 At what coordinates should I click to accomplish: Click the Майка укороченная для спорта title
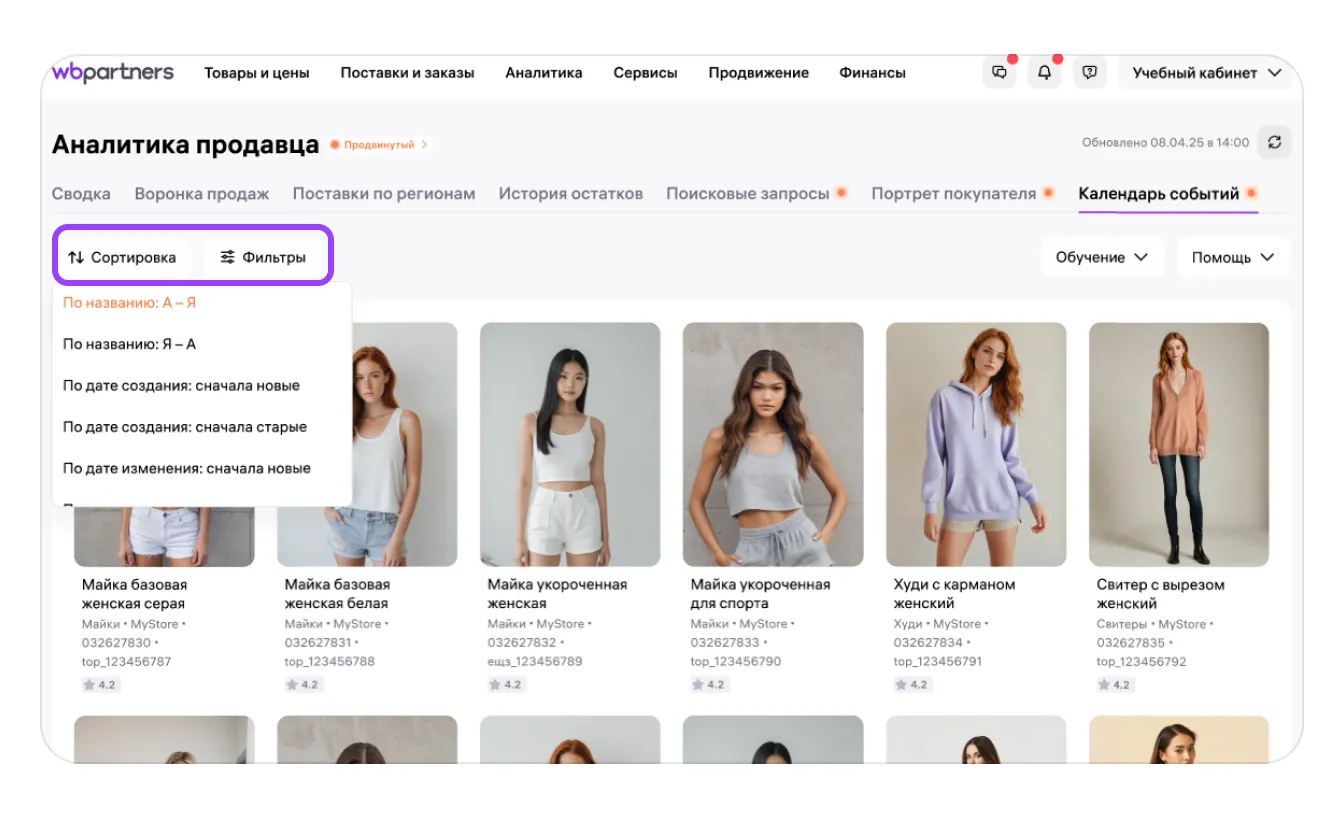[760, 593]
